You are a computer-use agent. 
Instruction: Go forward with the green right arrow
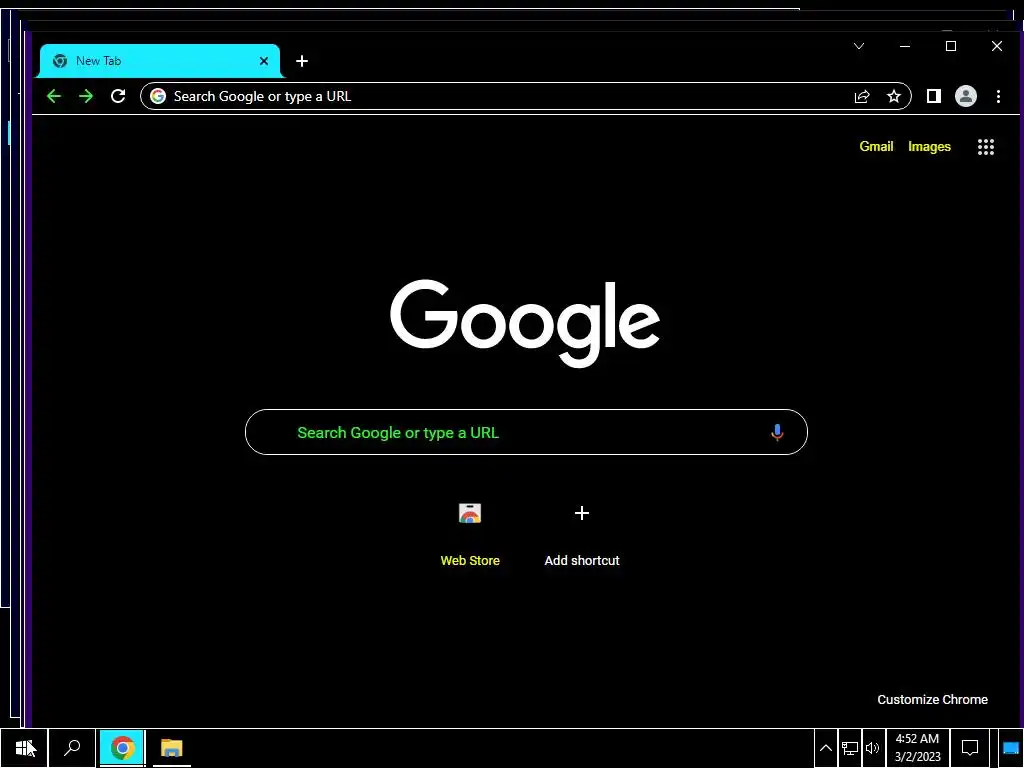click(86, 97)
